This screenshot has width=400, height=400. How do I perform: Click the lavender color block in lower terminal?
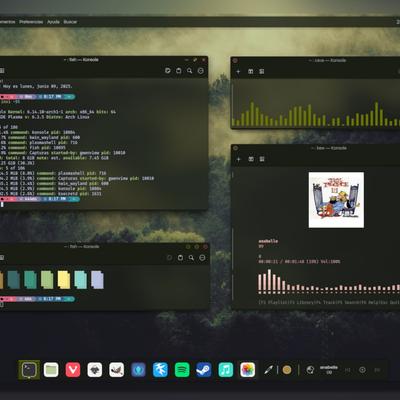(x=97, y=280)
